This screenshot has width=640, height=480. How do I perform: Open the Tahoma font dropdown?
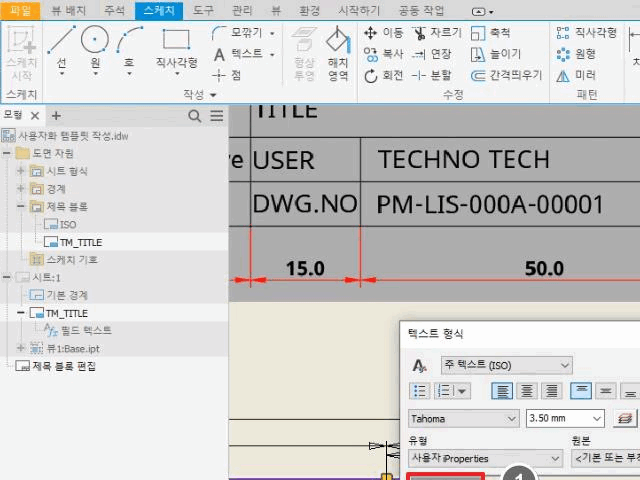click(x=464, y=419)
